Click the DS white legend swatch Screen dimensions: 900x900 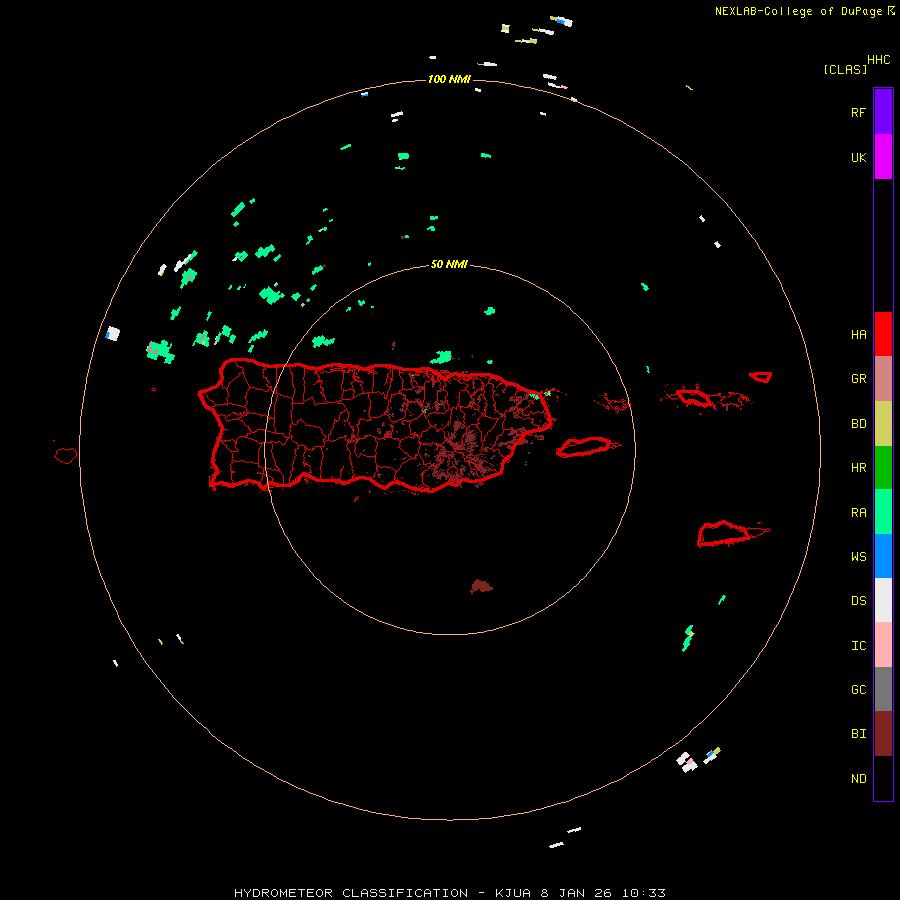coord(883,600)
